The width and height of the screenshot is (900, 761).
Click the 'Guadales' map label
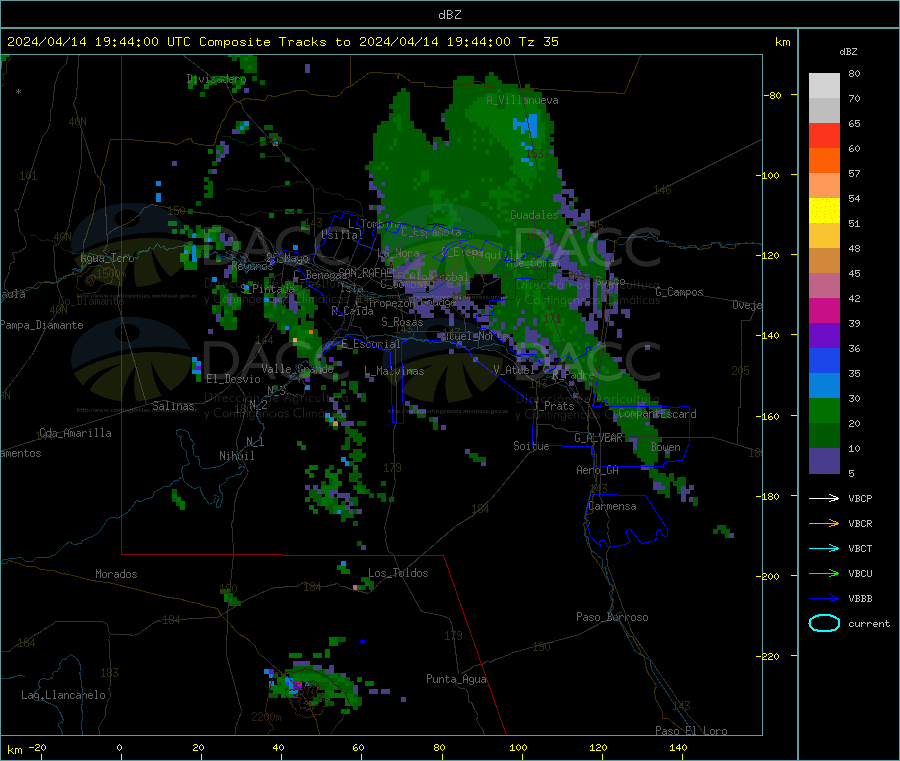(x=534, y=215)
